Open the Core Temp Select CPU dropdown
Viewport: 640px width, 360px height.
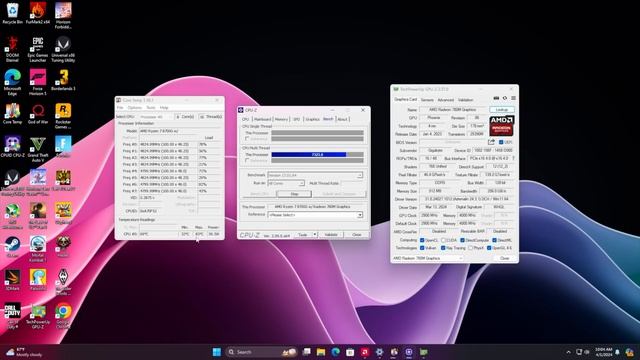(156, 117)
